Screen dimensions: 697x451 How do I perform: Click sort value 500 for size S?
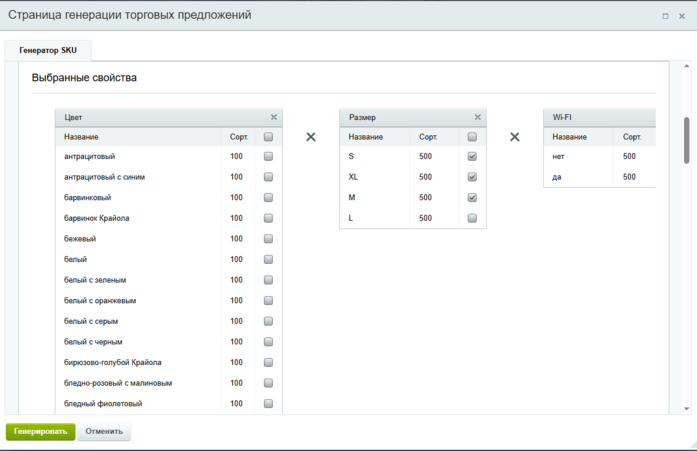[425, 156]
